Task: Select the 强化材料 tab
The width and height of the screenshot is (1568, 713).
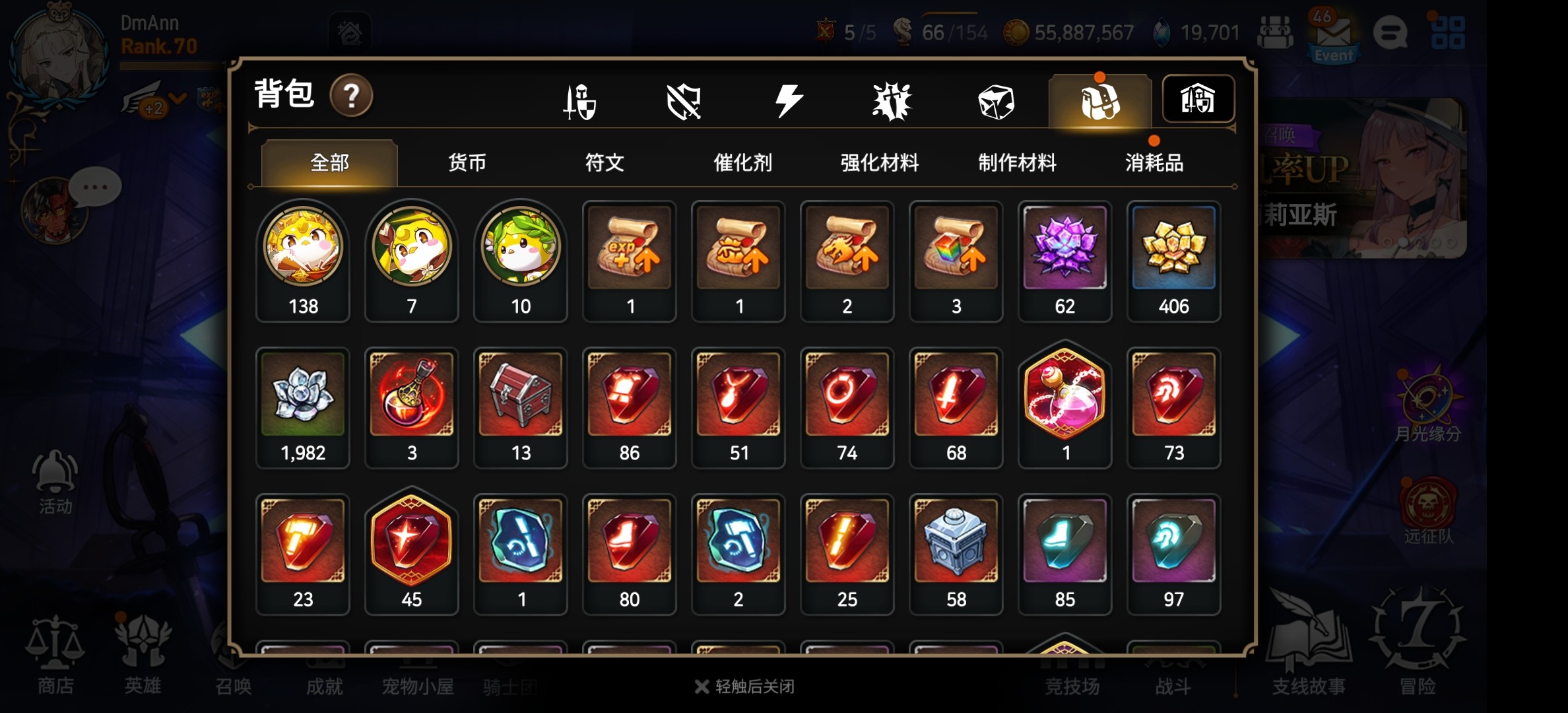Action: 880,162
